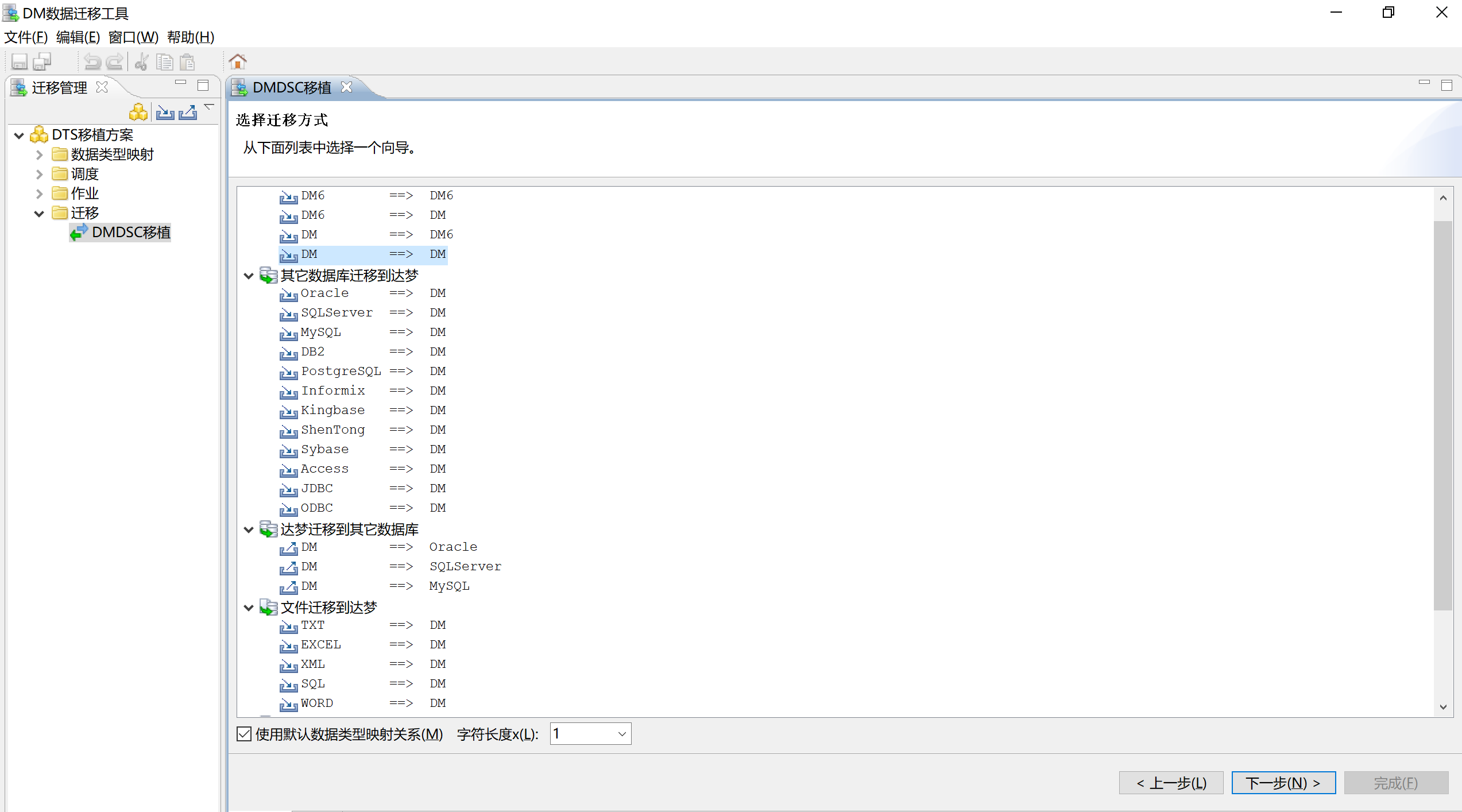Click the Copy toolbar icon
Image resolution: width=1462 pixels, height=812 pixels.
click(x=165, y=61)
